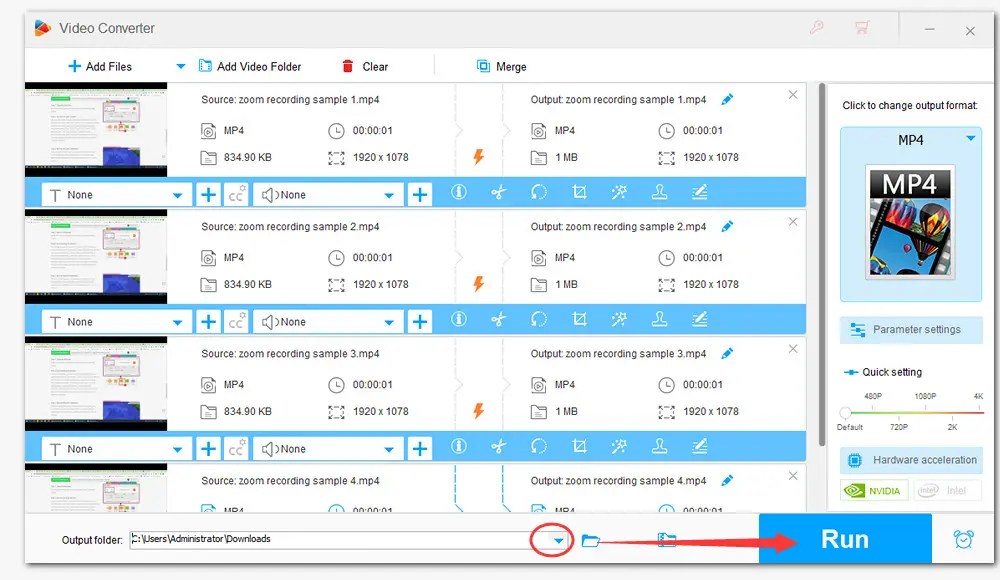
Task: Select the Crop tool on the first video
Action: pyautogui.click(x=579, y=194)
